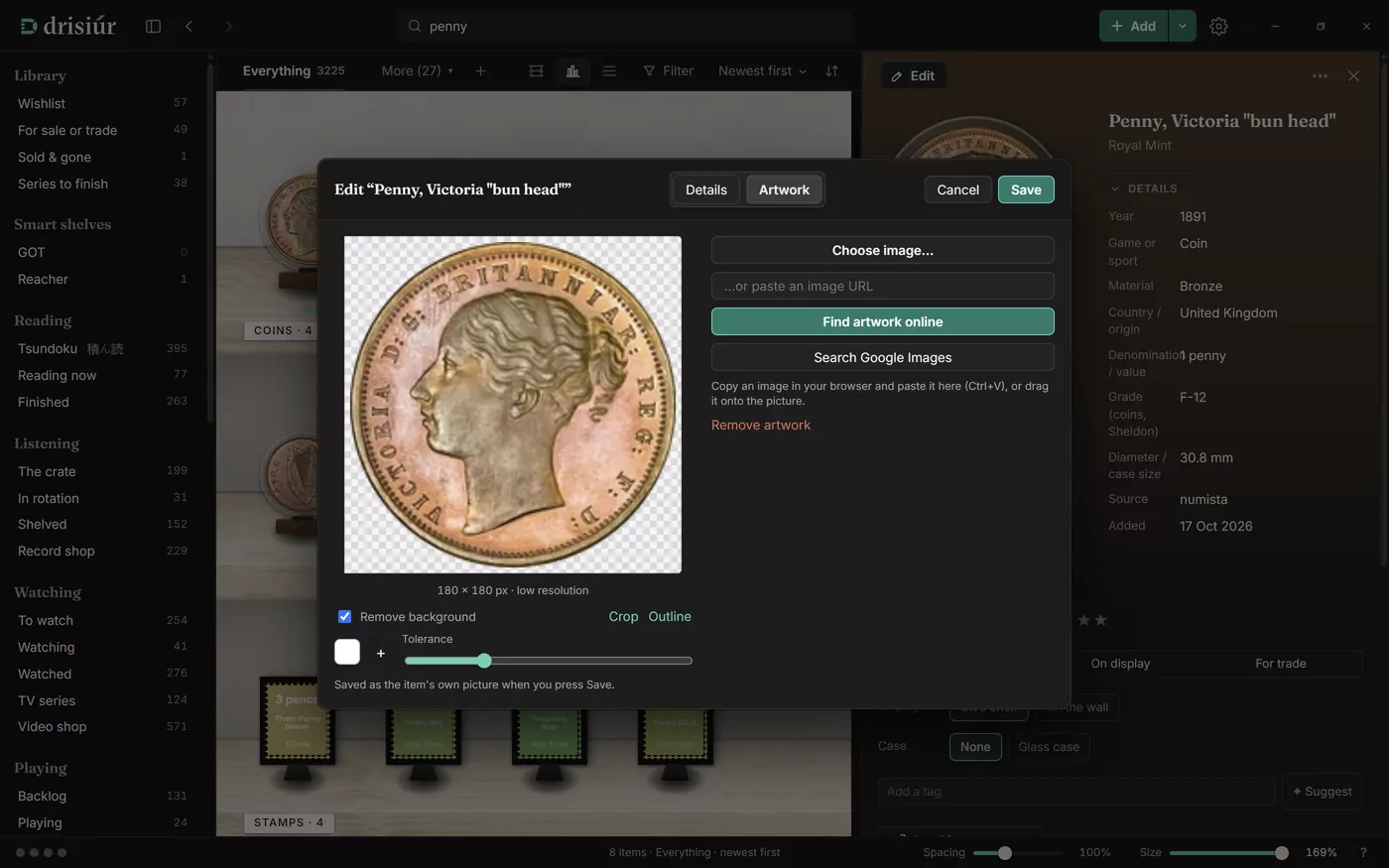Uncheck the Remove background checkbox
This screenshot has width=1389, height=868.
(344, 616)
